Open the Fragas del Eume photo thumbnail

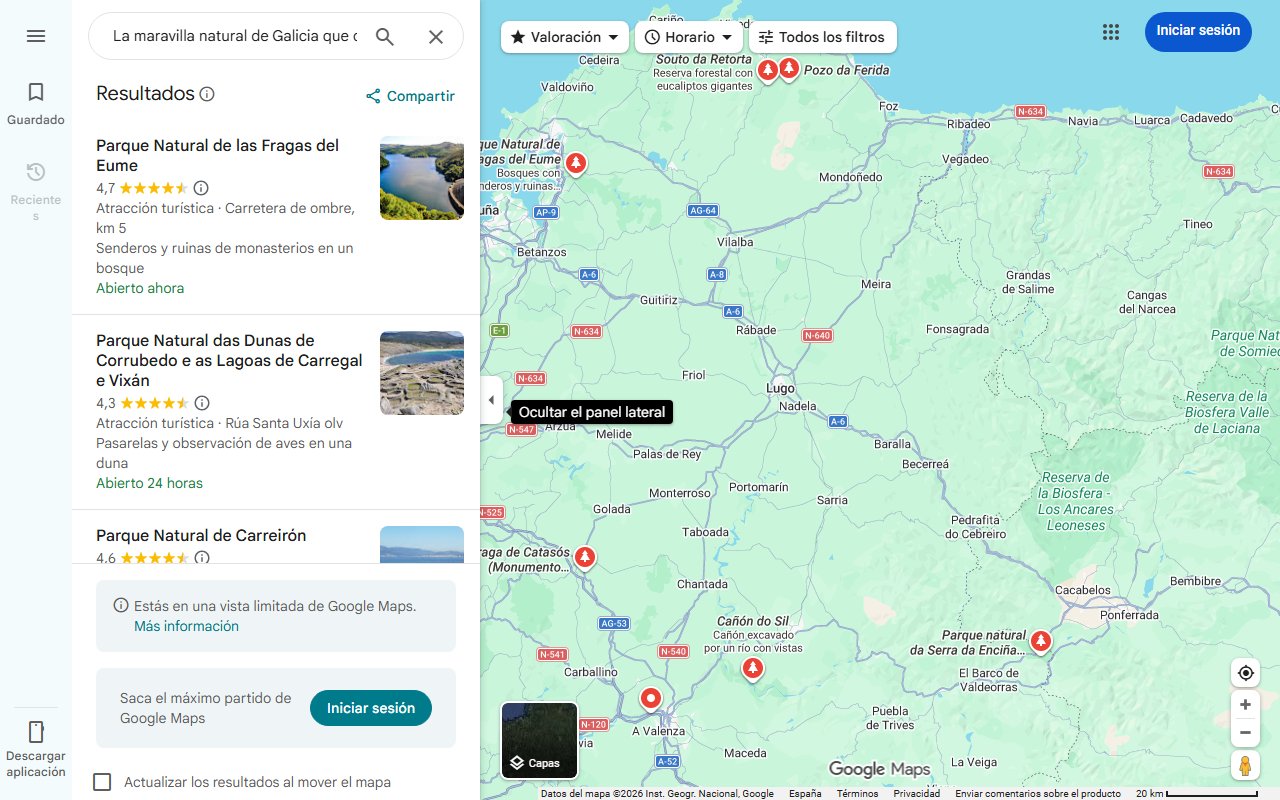tap(421, 178)
